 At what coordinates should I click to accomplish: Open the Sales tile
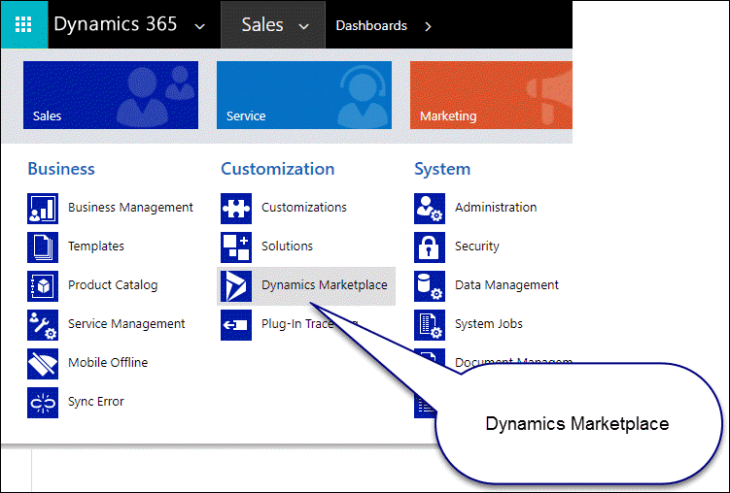click(x=111, y=95)
